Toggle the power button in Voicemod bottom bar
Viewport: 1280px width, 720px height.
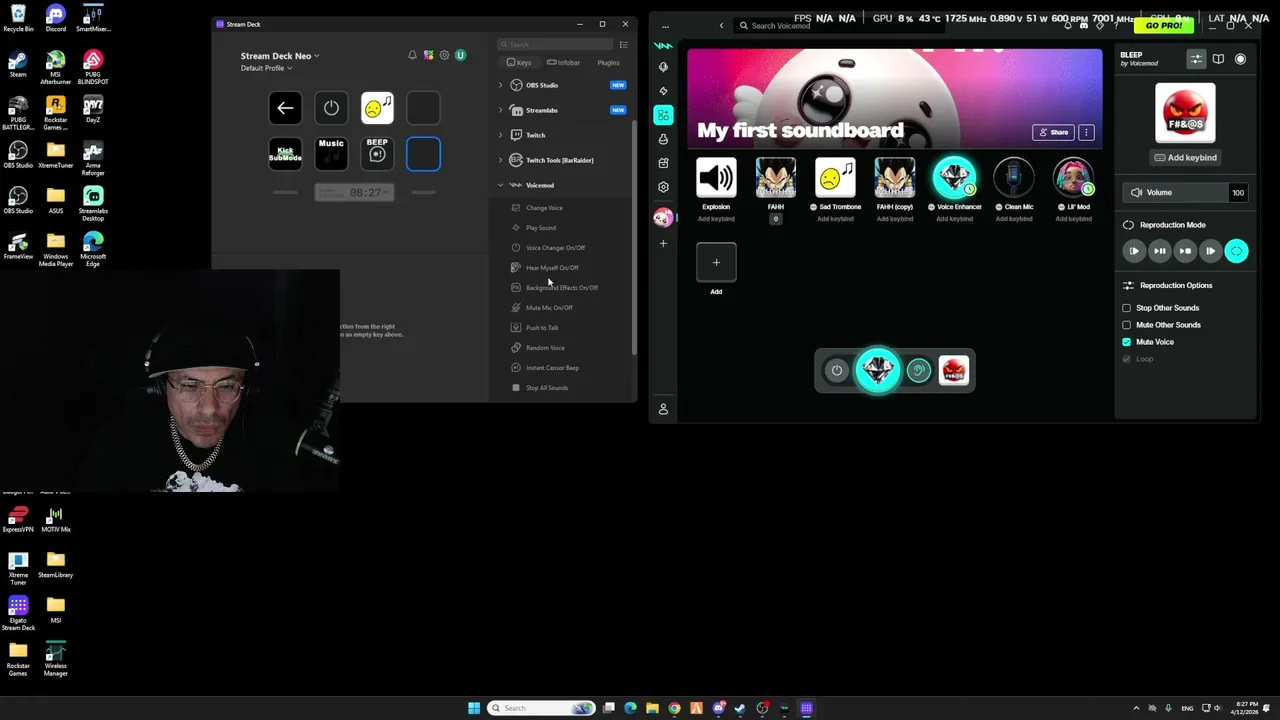837,371
